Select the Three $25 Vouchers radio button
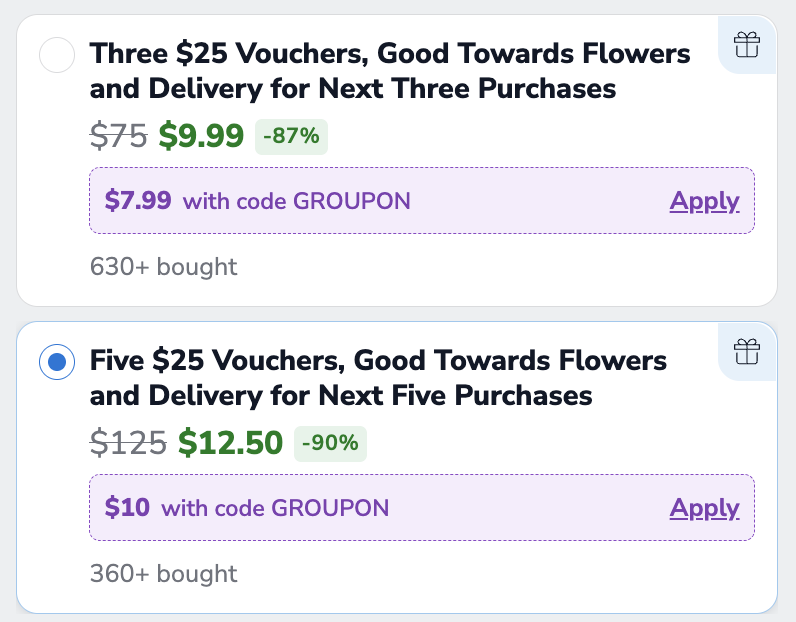The image size is (796, 622). coord(57,54)
